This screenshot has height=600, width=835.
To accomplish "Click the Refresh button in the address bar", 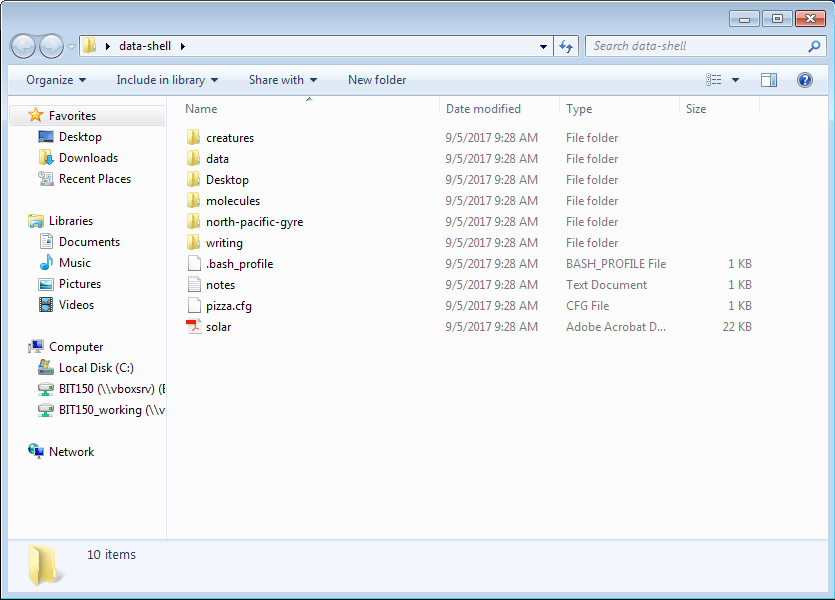I will pyautogui.click(x=566, y=45).
